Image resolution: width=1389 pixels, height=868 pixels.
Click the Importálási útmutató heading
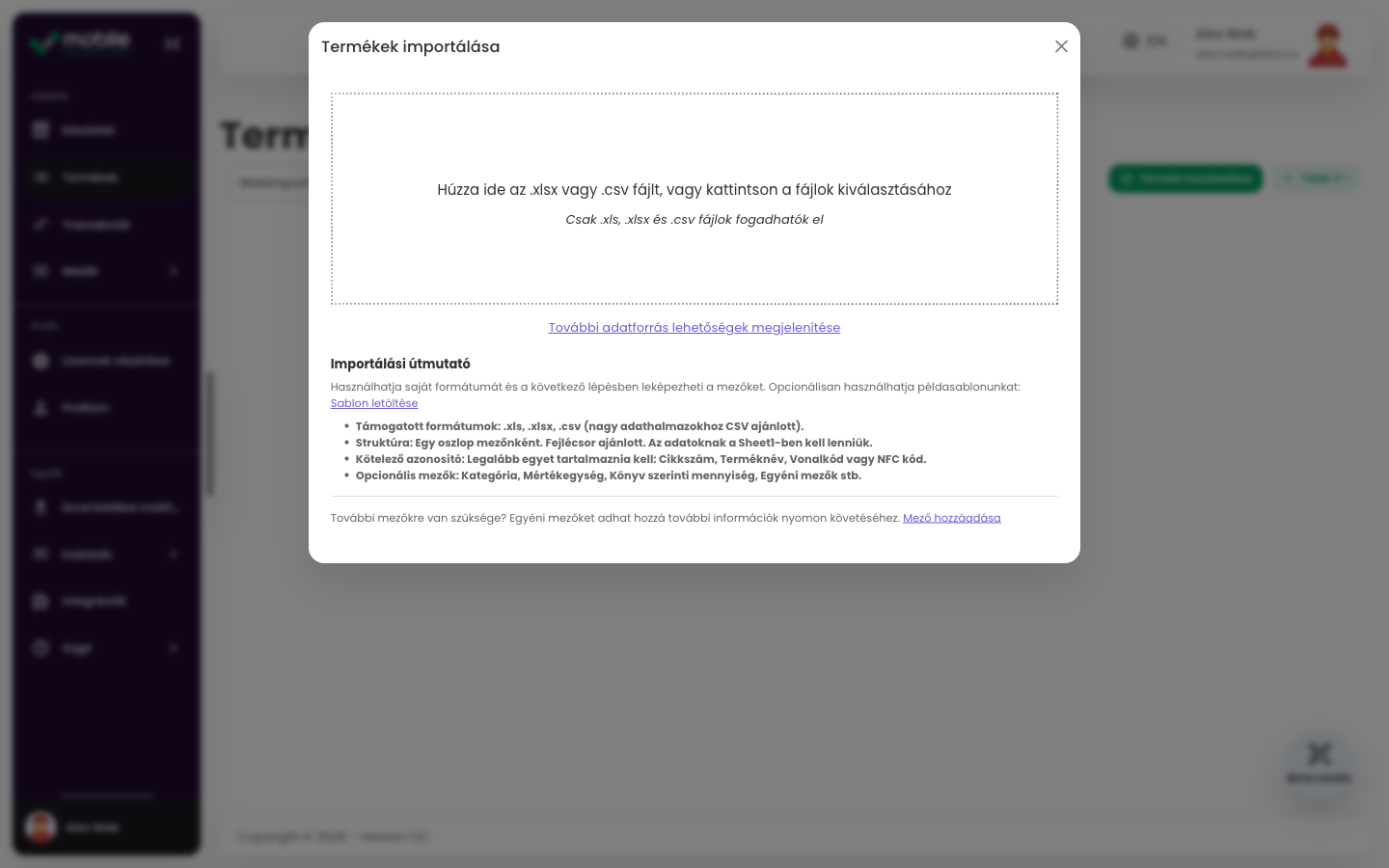400,364
